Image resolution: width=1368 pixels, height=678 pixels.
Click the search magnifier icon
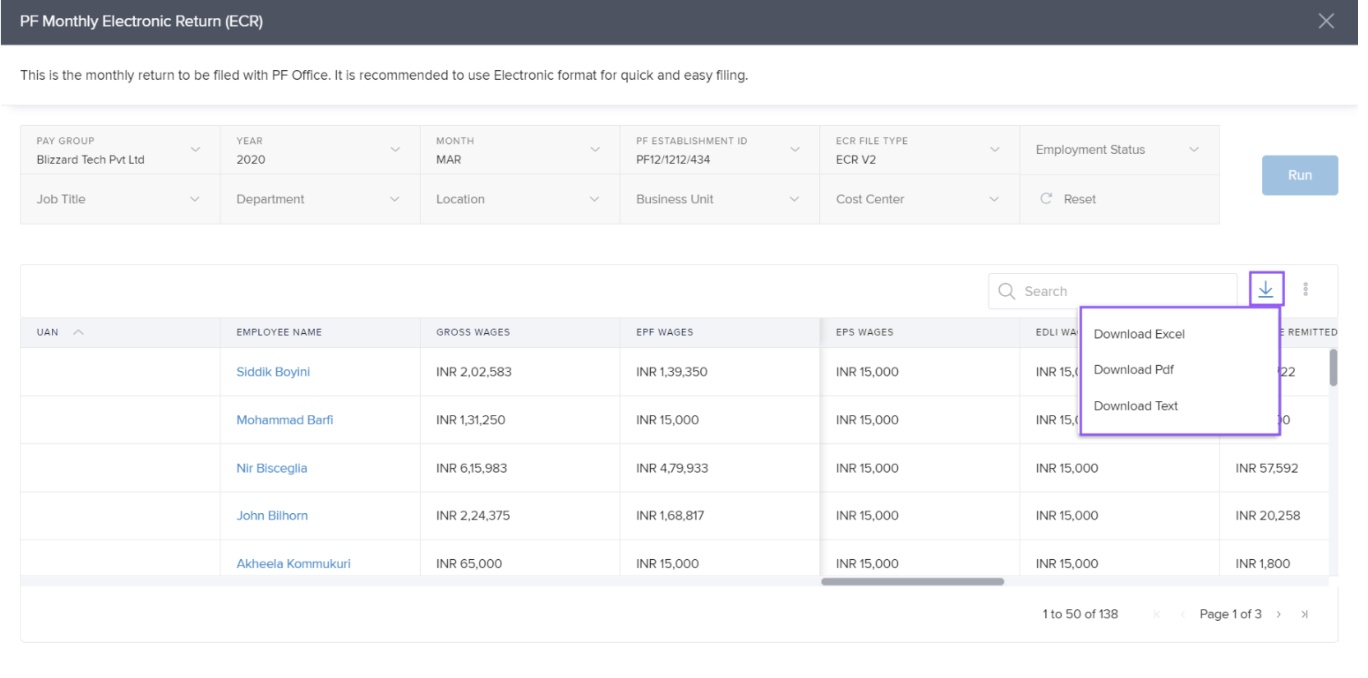tap(1007, 291)
